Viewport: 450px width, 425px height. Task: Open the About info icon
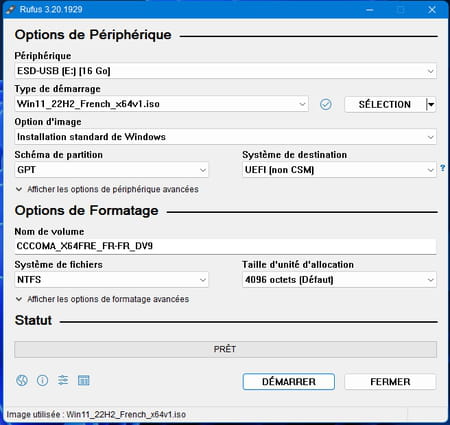click(x=42, y=380)
